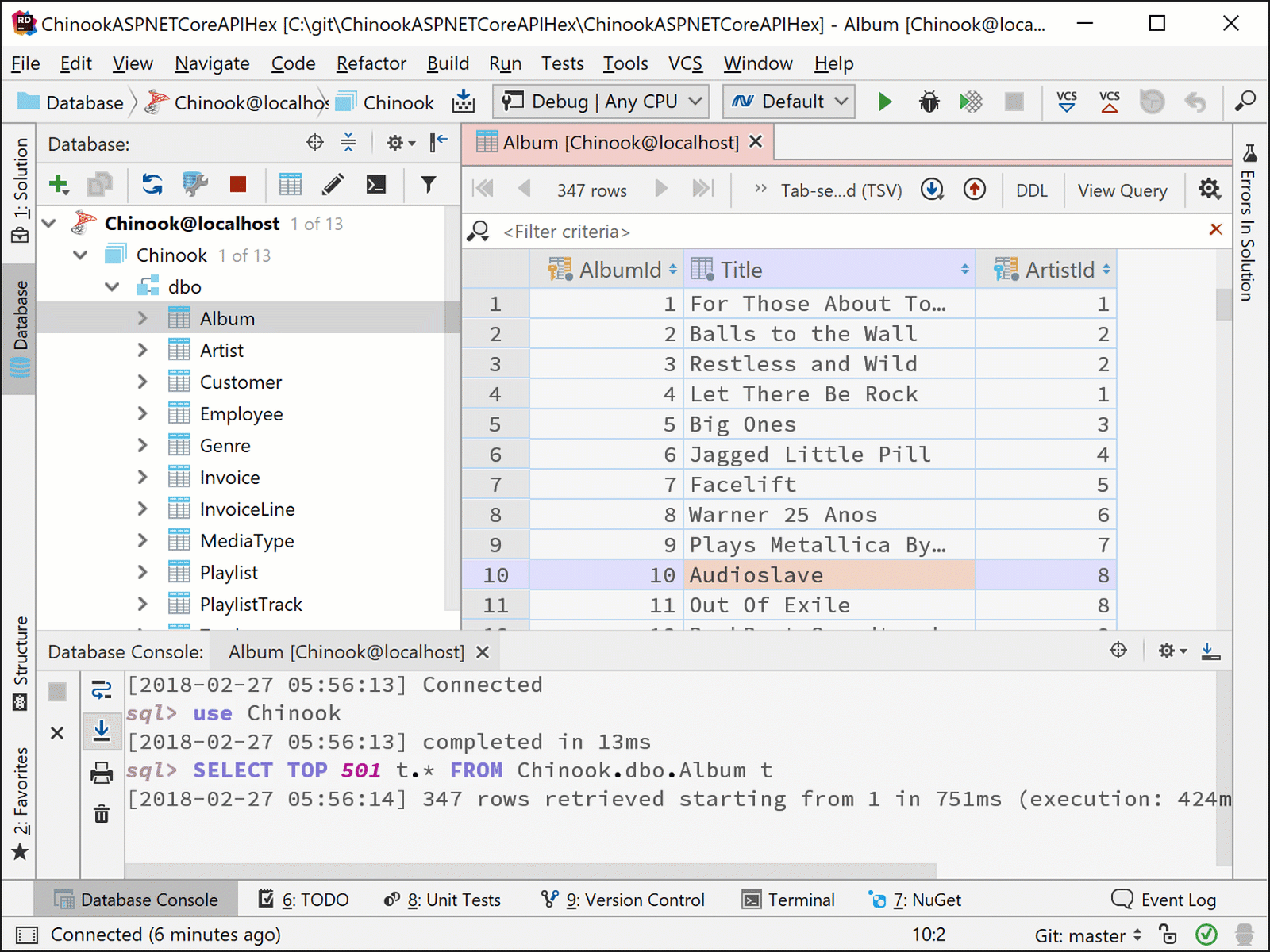Click the View Query button

pos(1122,190)
